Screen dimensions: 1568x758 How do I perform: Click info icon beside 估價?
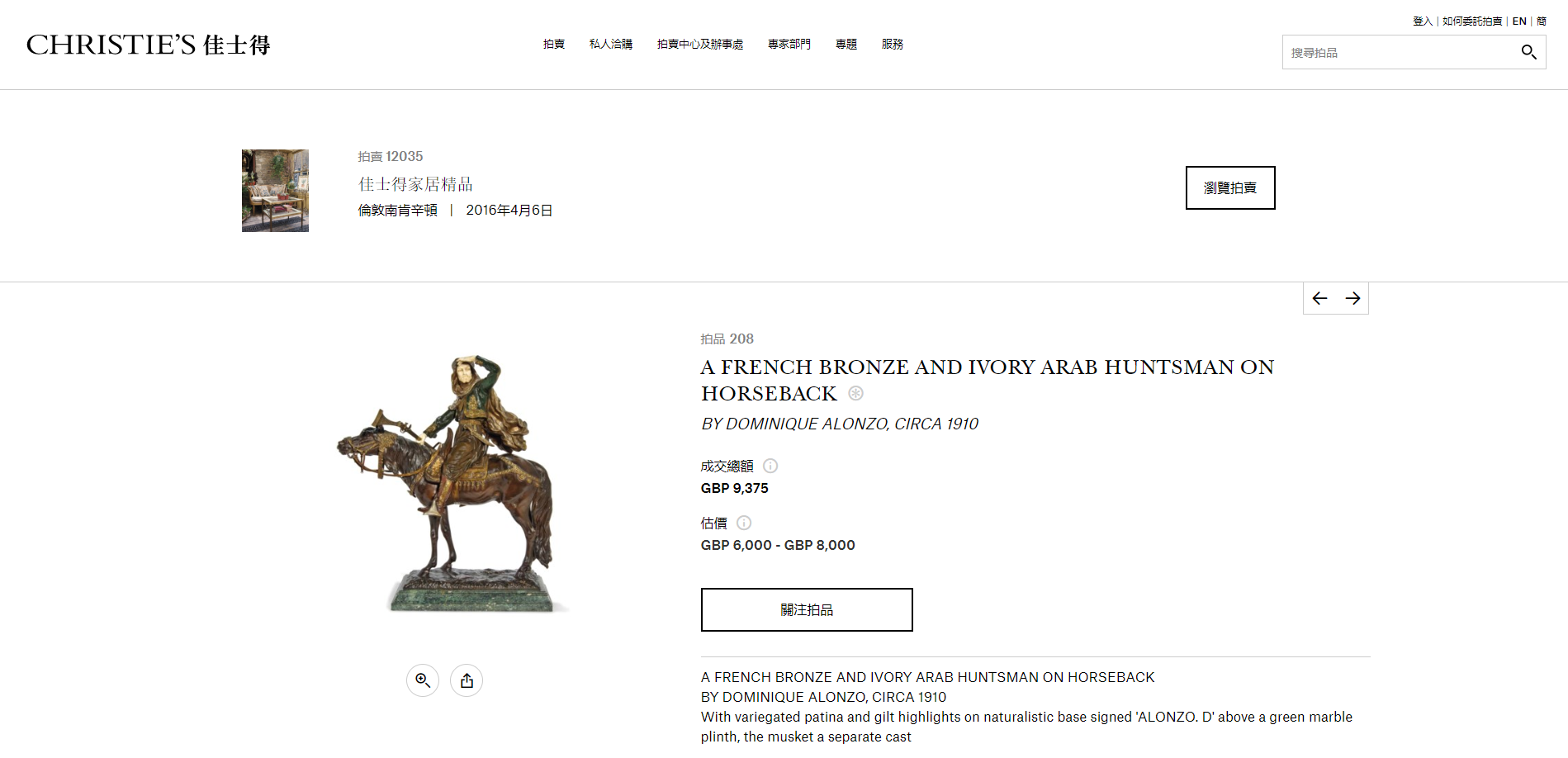point(744,523)
